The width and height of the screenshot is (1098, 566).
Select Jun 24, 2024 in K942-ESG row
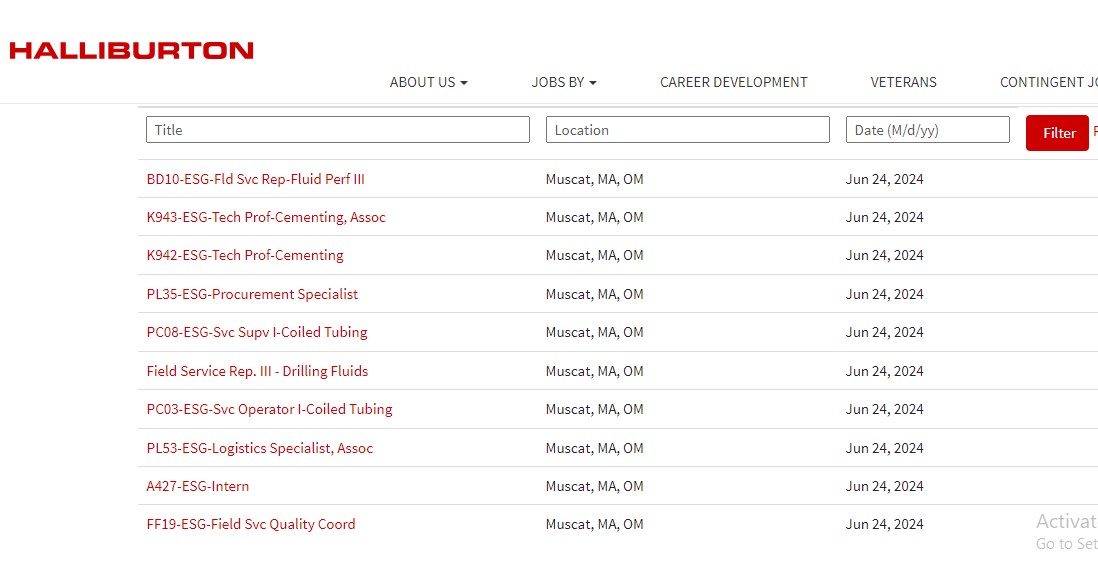coord(884,255)
